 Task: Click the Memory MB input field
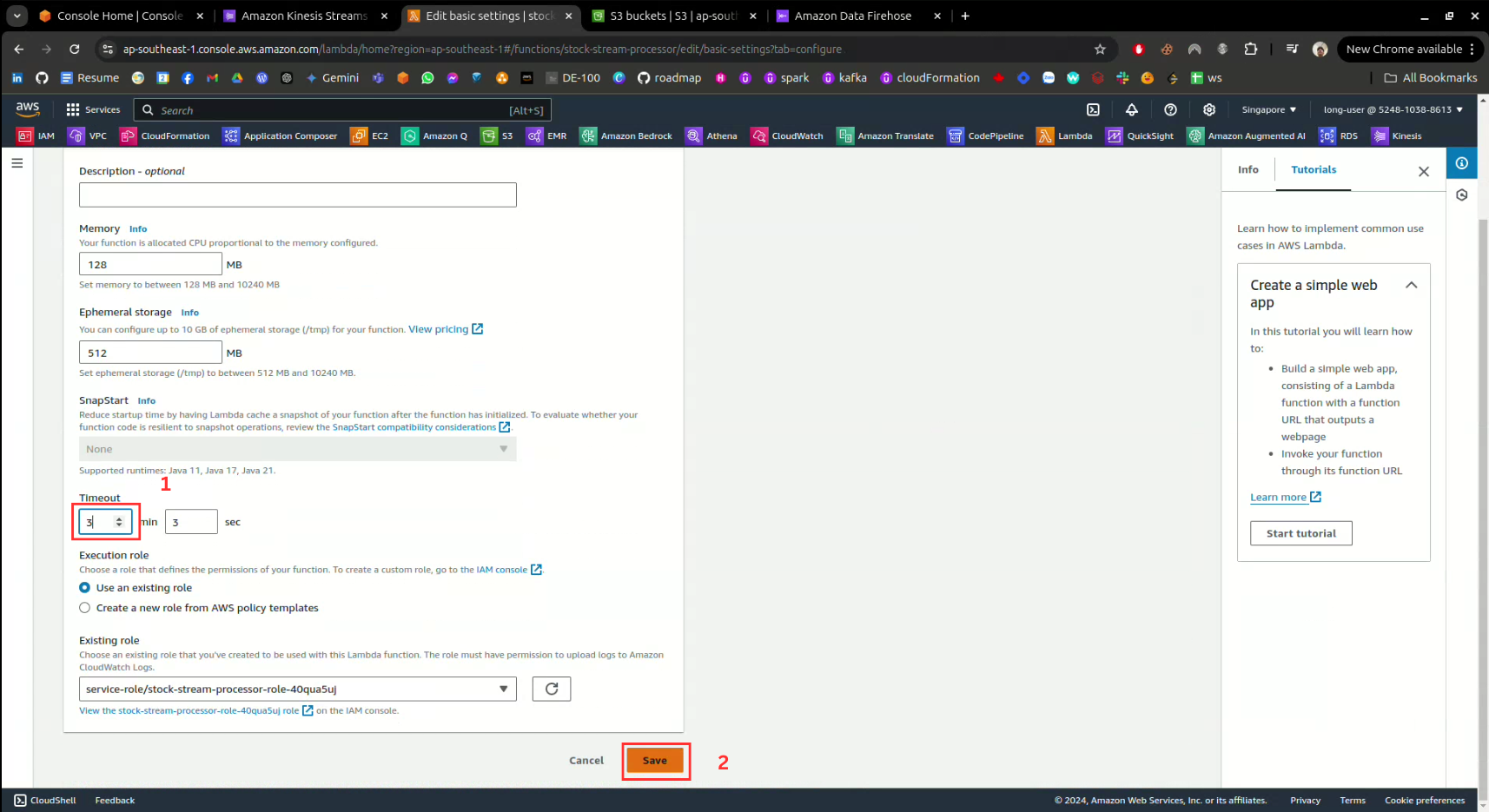pos(150,265)
